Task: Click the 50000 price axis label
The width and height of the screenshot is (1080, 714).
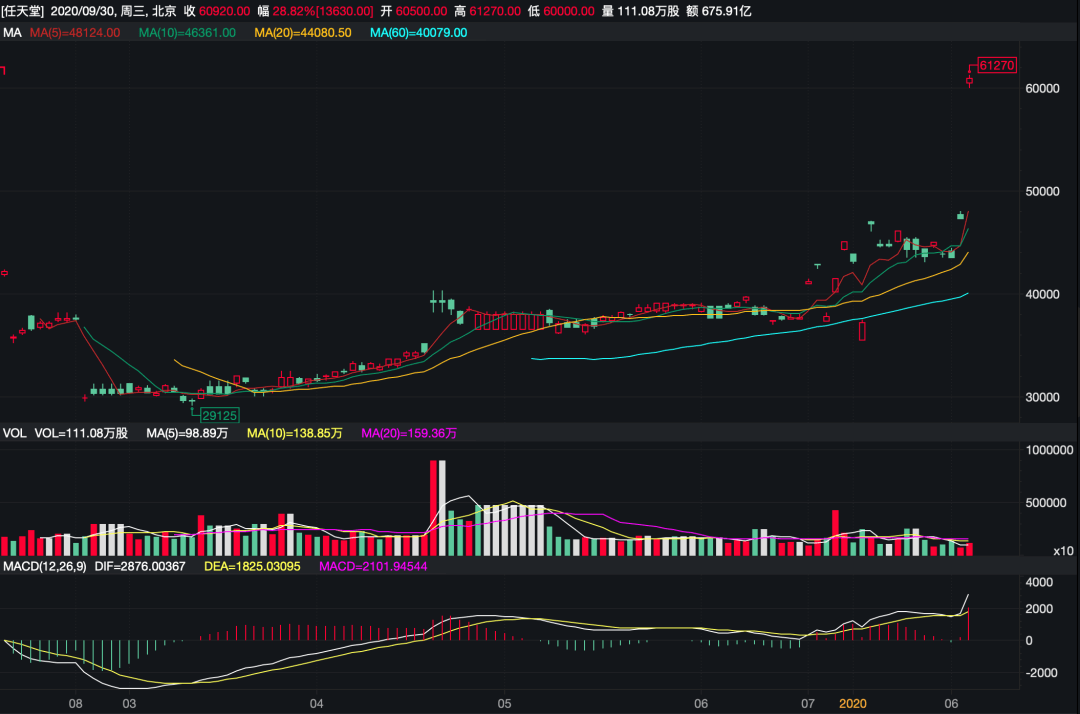Action: (x=1042, y=191)
